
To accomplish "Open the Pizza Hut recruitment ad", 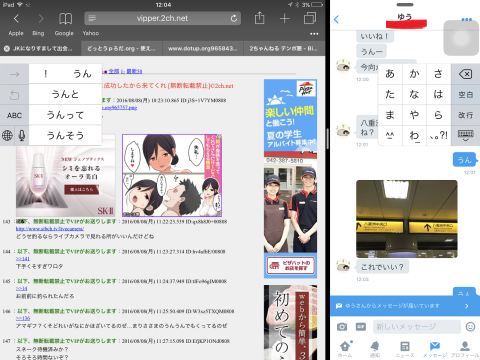I will (x=290, y=179).
